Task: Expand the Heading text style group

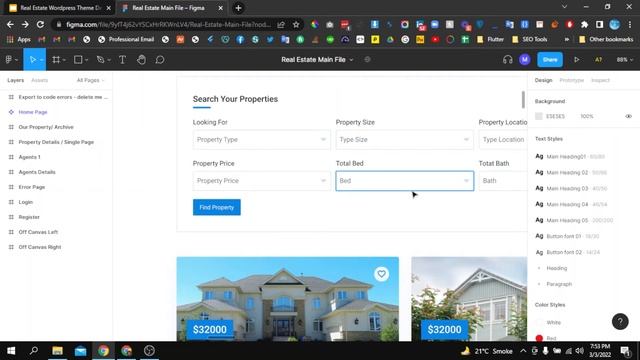Action: pos(539,268)
